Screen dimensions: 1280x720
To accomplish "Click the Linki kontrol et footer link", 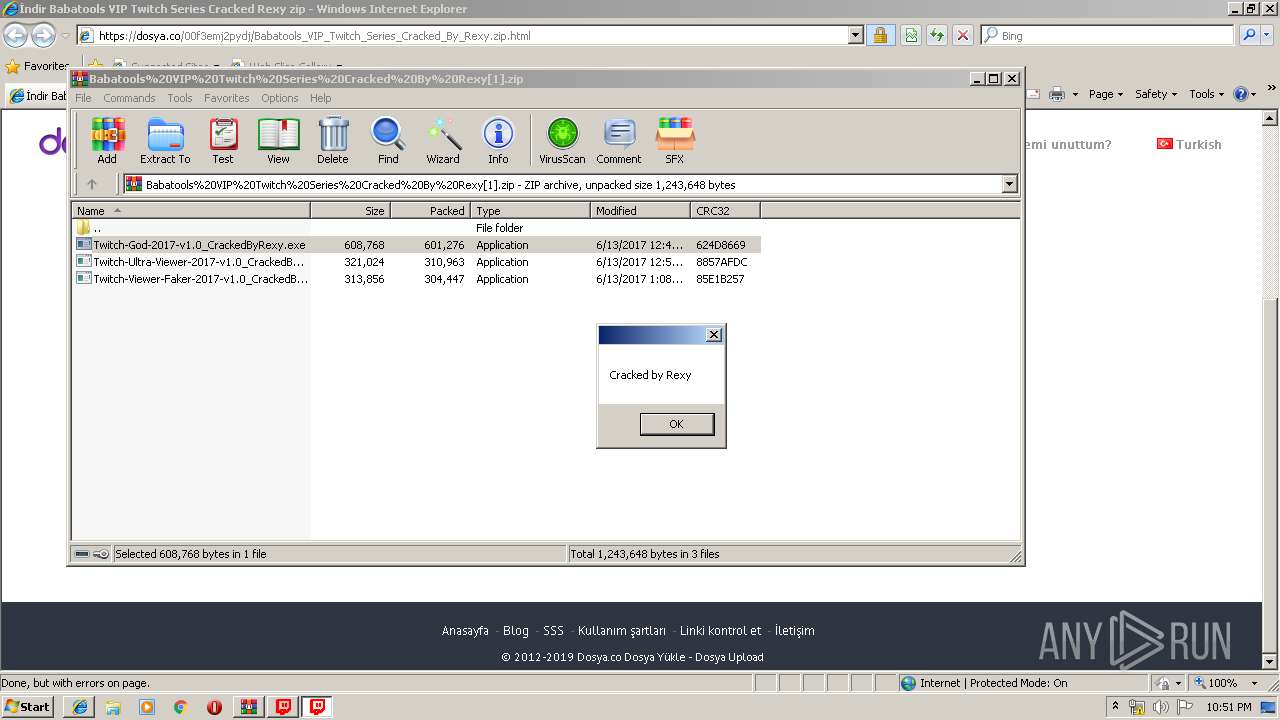I will pyautogui.click(x=720, y=631).
